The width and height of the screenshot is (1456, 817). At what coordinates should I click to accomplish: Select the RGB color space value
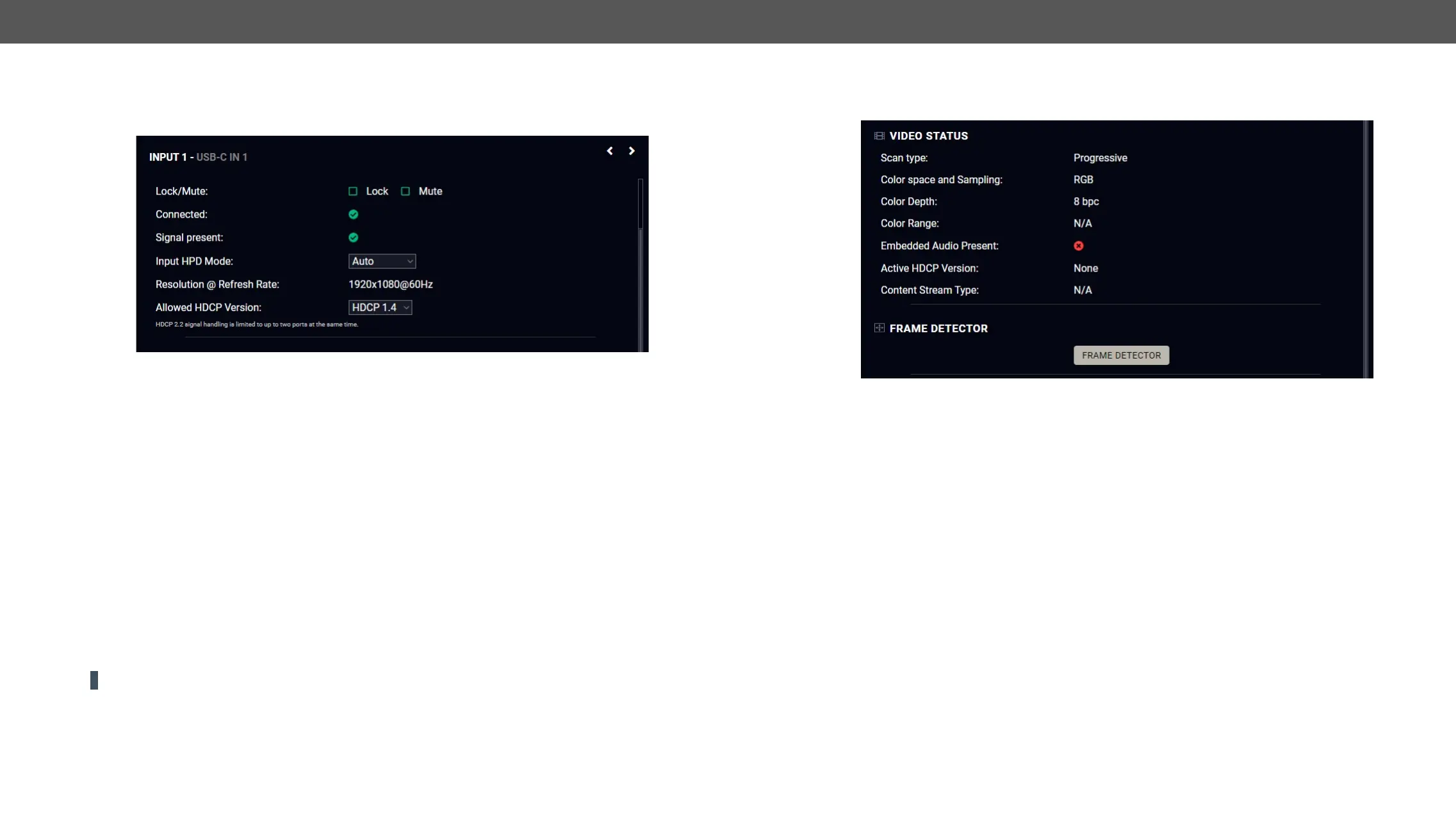tap(1084, 180)
